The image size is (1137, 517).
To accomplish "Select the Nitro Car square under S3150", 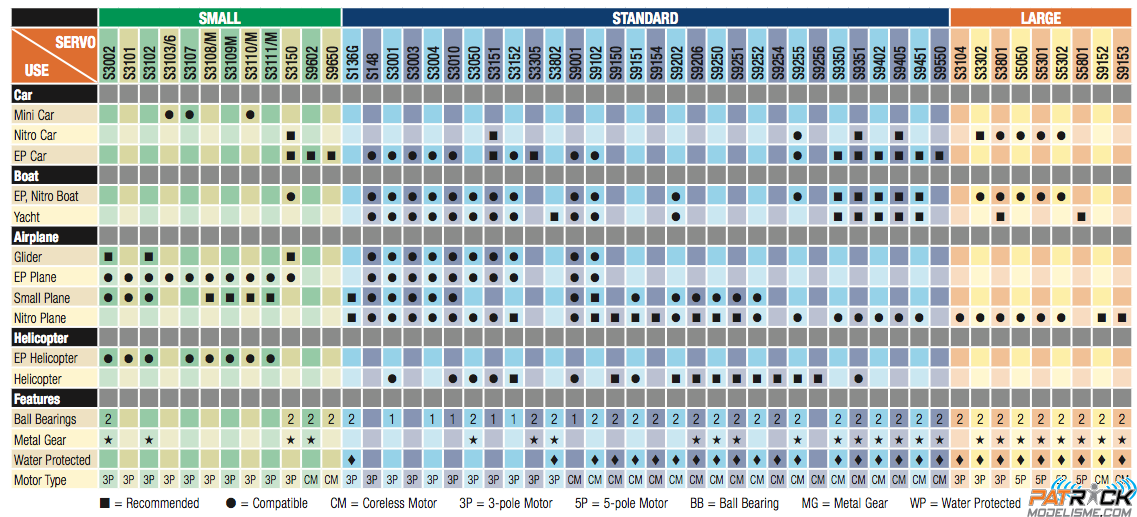I will coord(290,136).
